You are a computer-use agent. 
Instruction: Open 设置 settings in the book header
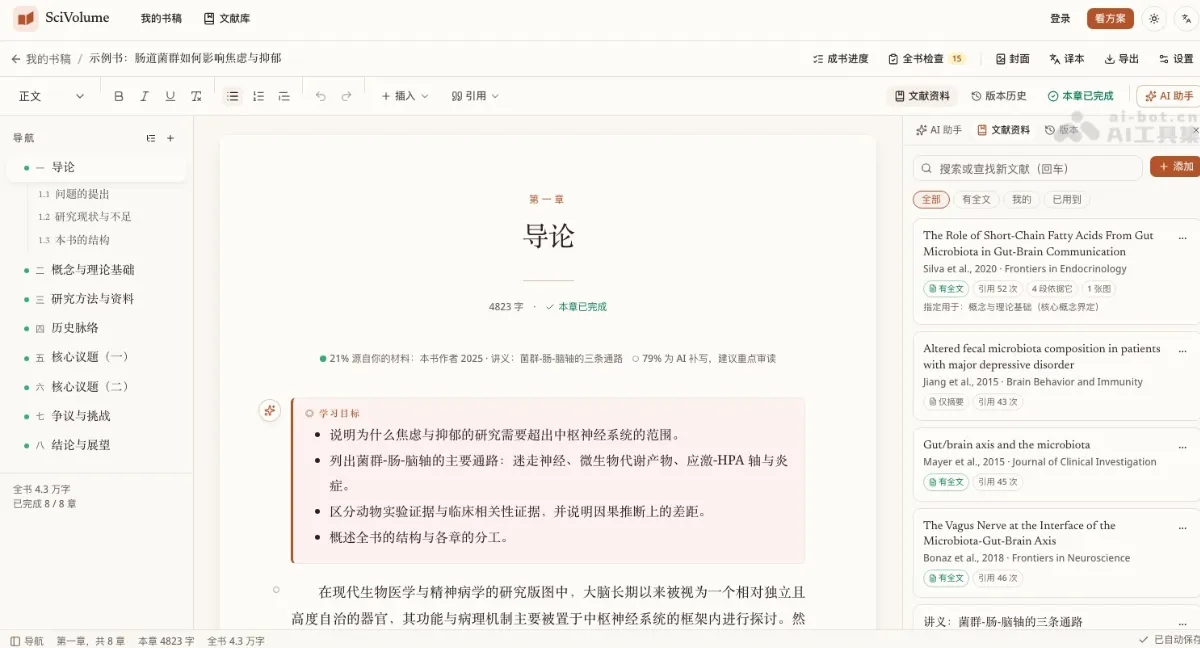pos(1176,59)
